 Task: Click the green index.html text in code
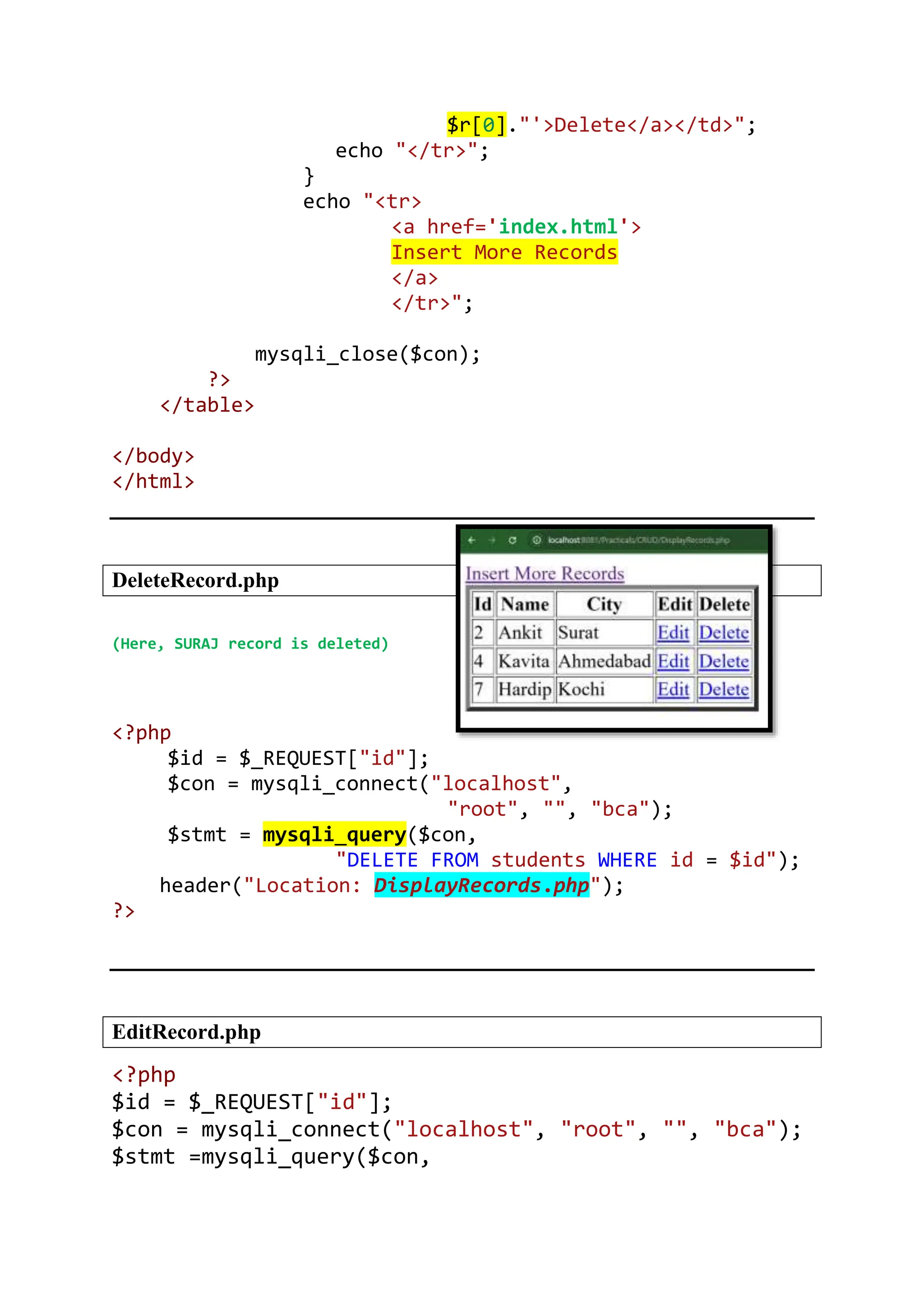558,227
